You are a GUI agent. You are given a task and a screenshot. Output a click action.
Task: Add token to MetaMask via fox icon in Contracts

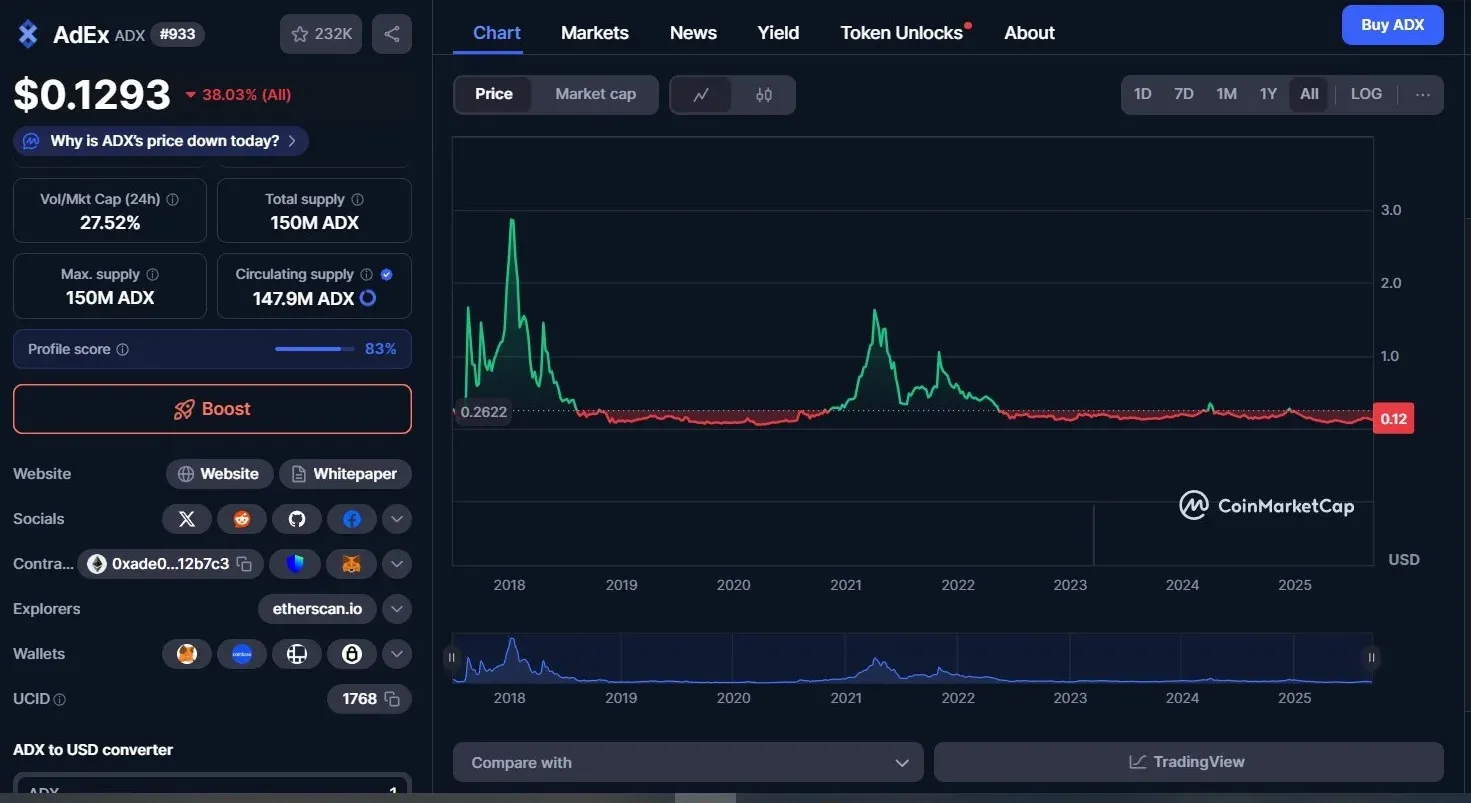click(x=351, y=564)
